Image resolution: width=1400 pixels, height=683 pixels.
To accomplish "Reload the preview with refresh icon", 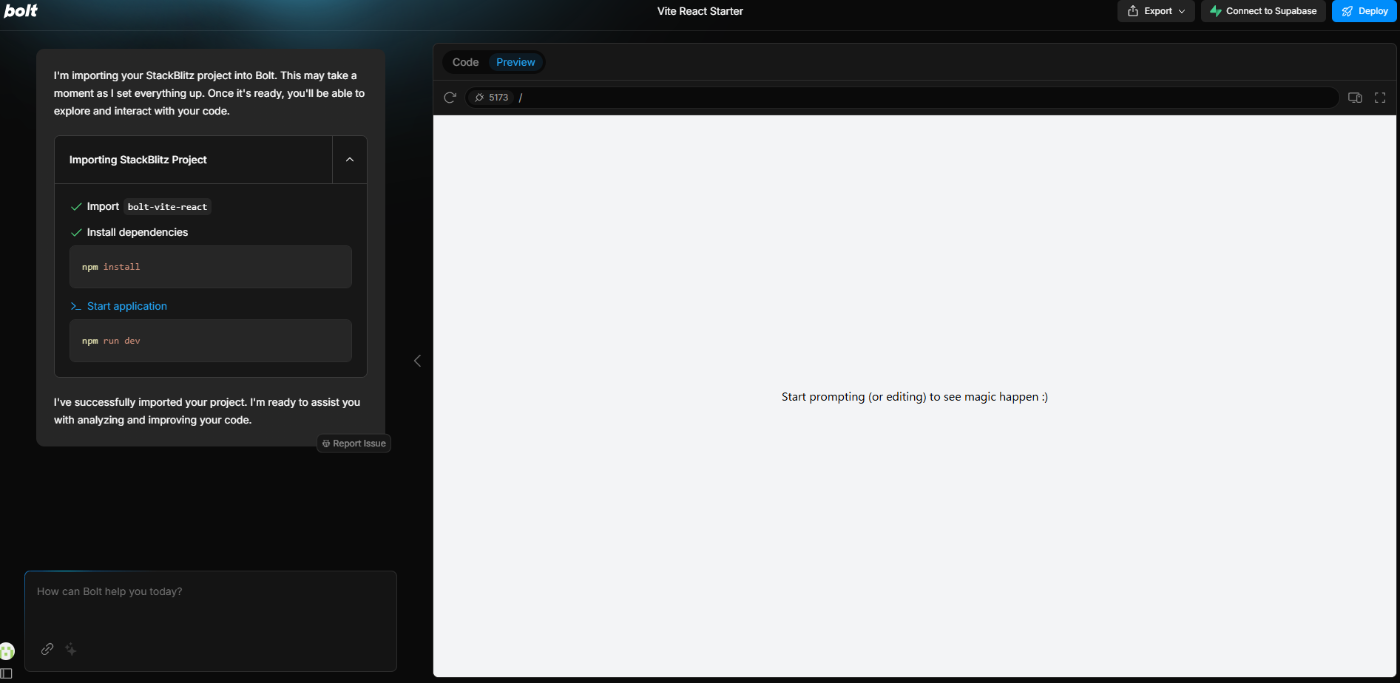I will 450,98.
